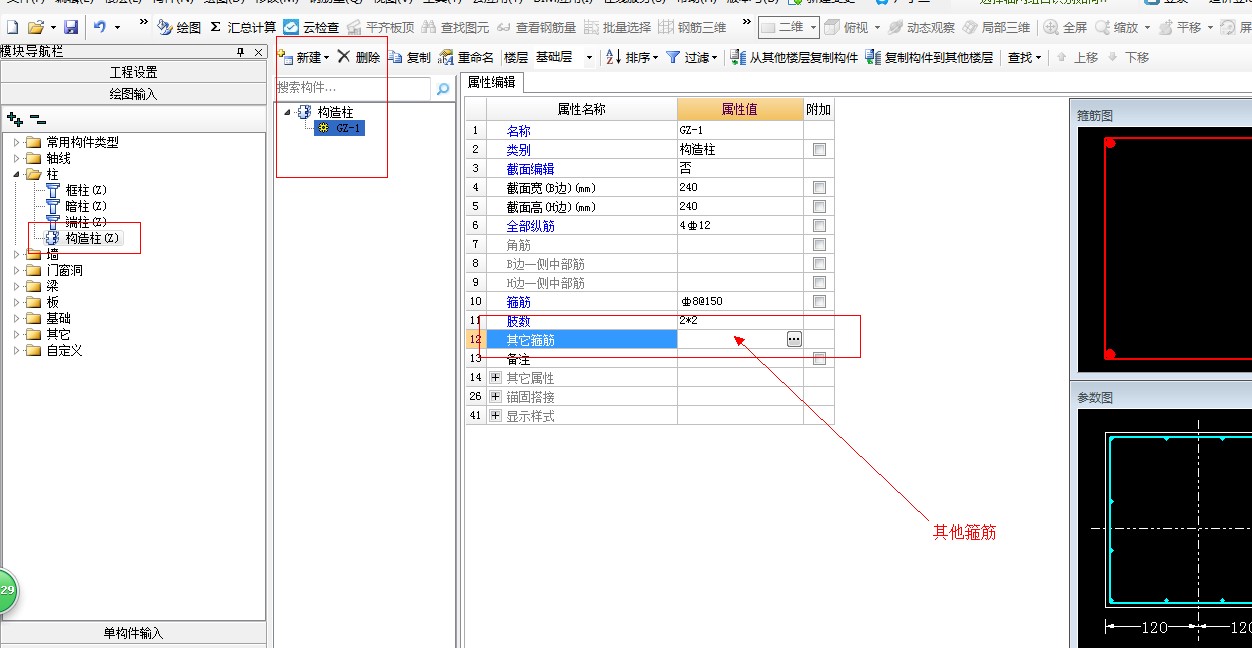Run 汇总计算 summary calculation
The image size is (1252, 648).
[x=243, y=27]
